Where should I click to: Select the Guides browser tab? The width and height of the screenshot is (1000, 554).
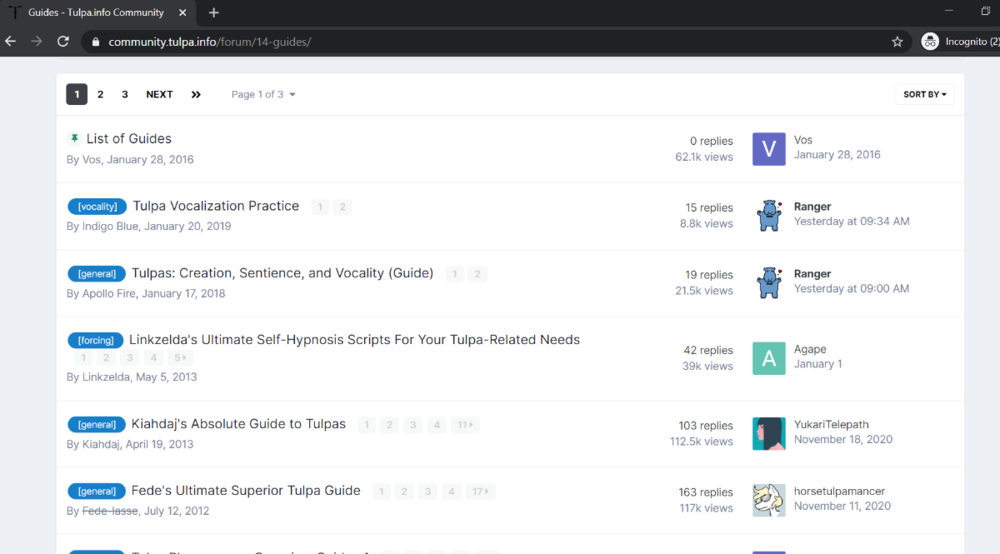point(96,13)
